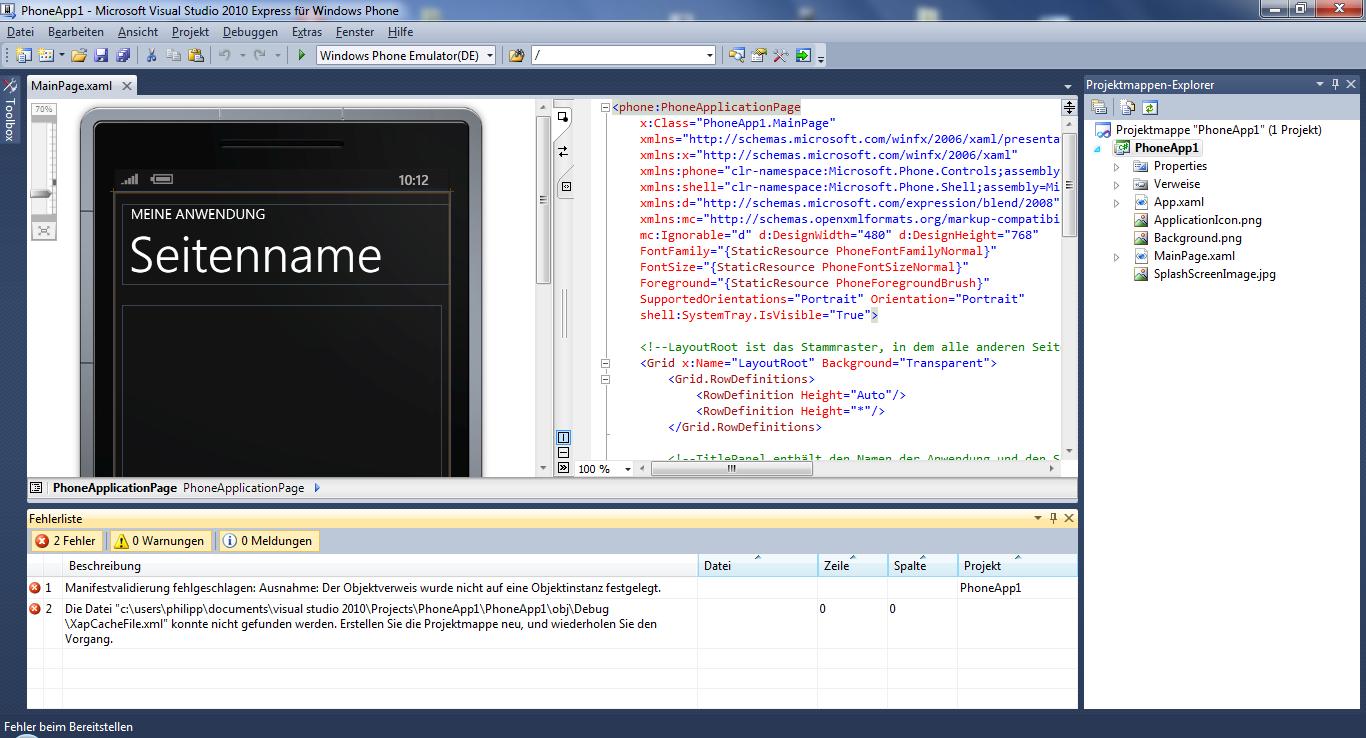Image resolution: width=1366 pixels, height=738 pixels.
Task: Collapse the phone:PhoneApplicationPage XAML outline node
Action: click(605, 107)
